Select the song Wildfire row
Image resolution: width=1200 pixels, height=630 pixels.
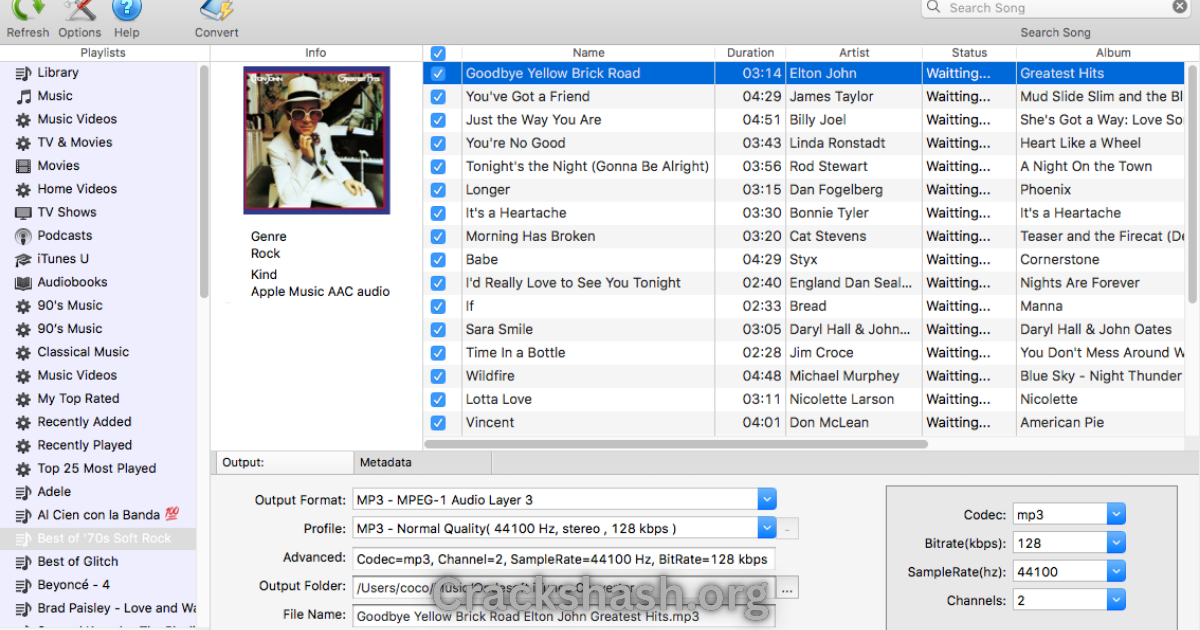[805, 376]
